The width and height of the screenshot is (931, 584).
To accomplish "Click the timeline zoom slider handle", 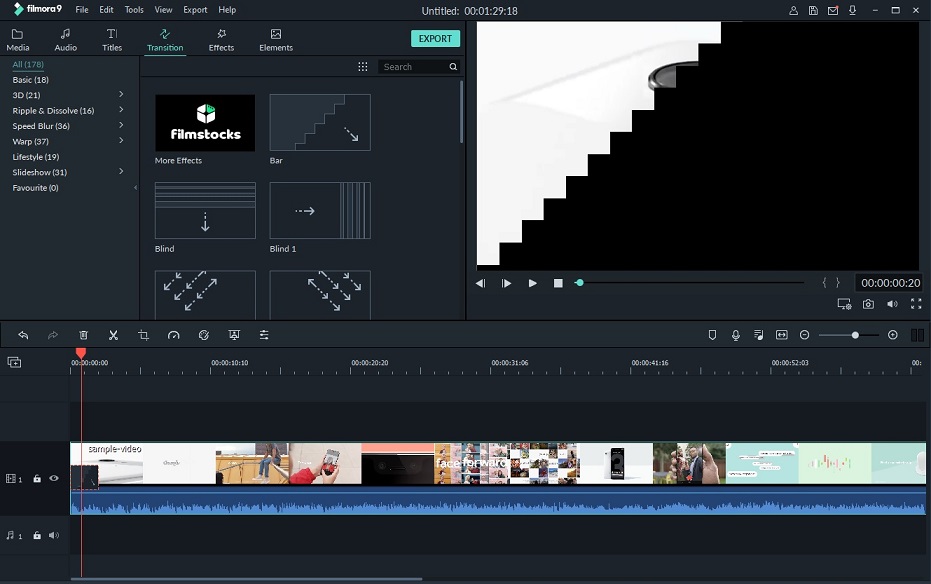I will tap(855, 335).
